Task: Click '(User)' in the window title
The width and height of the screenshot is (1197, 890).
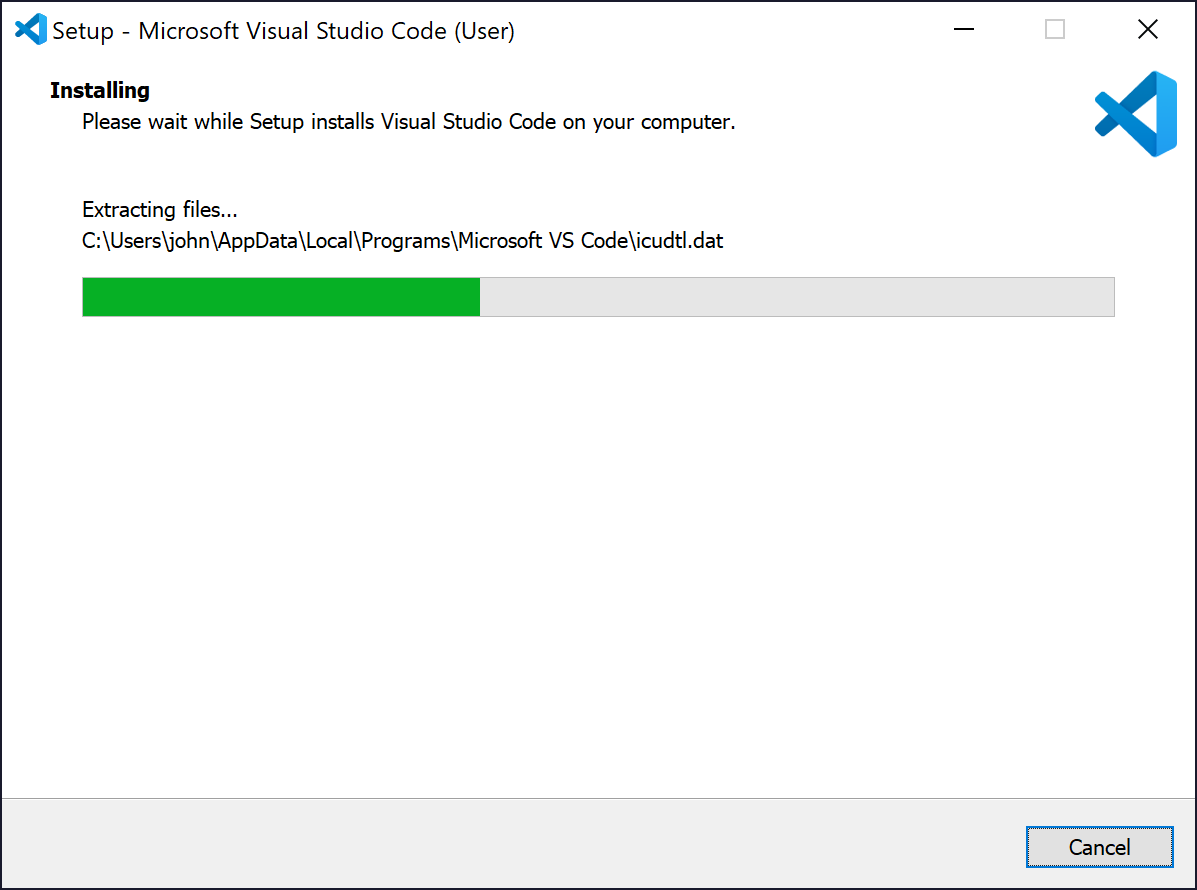Action: pyautogui.click(x=485, y=31)
